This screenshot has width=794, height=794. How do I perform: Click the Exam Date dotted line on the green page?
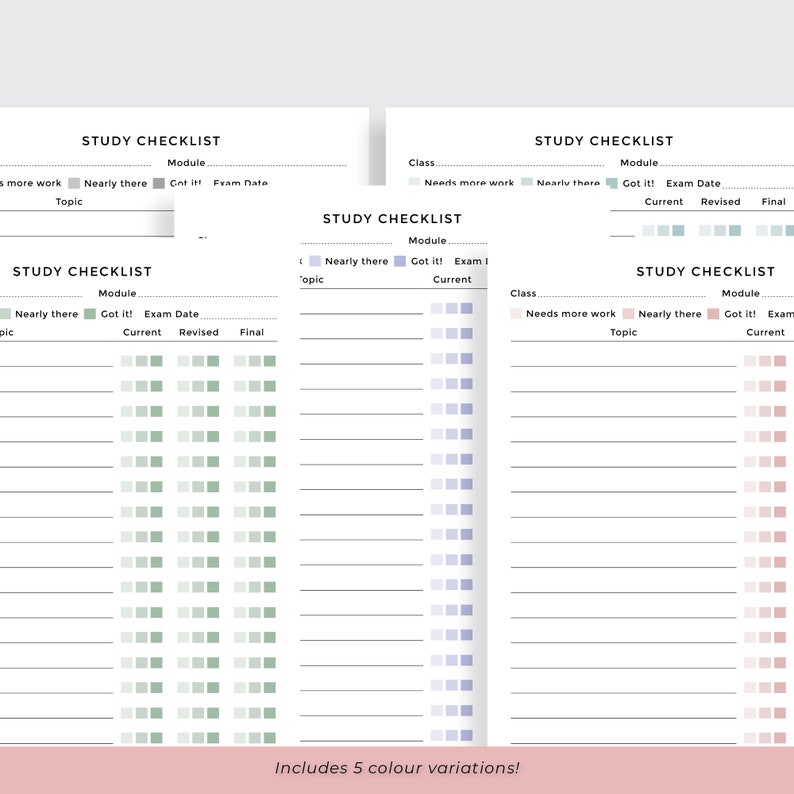(239, 319)
